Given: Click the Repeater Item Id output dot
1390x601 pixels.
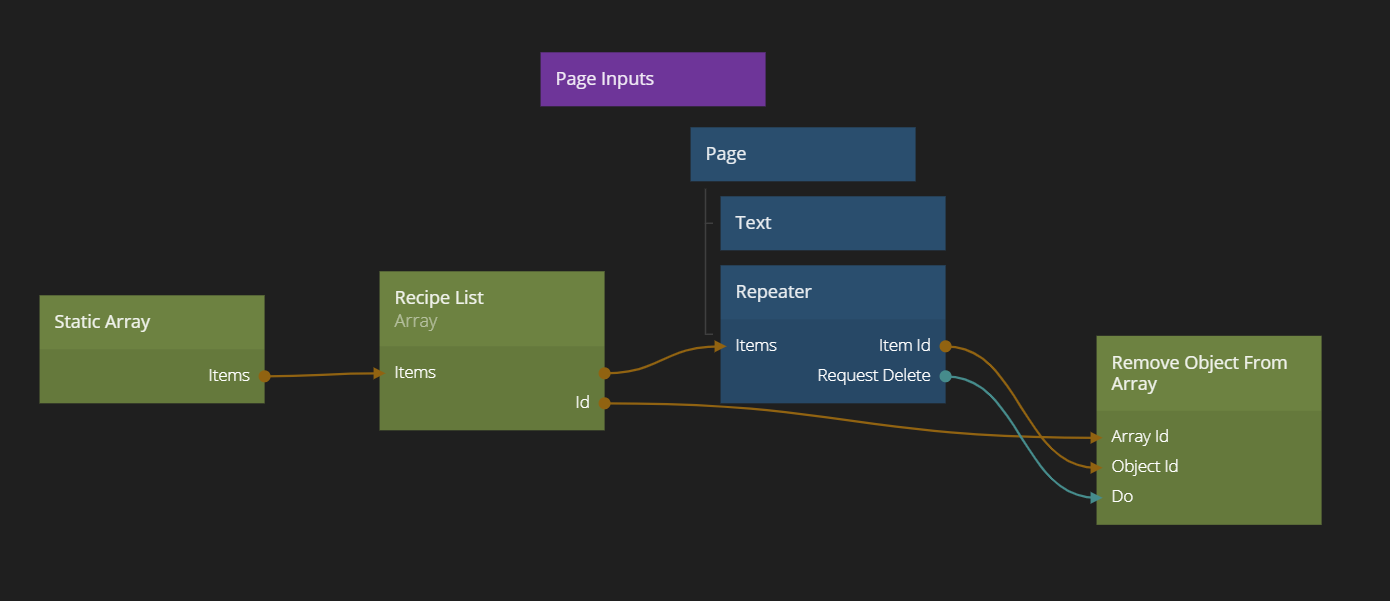Looking at the screenshot, I should tap(945, 346).
